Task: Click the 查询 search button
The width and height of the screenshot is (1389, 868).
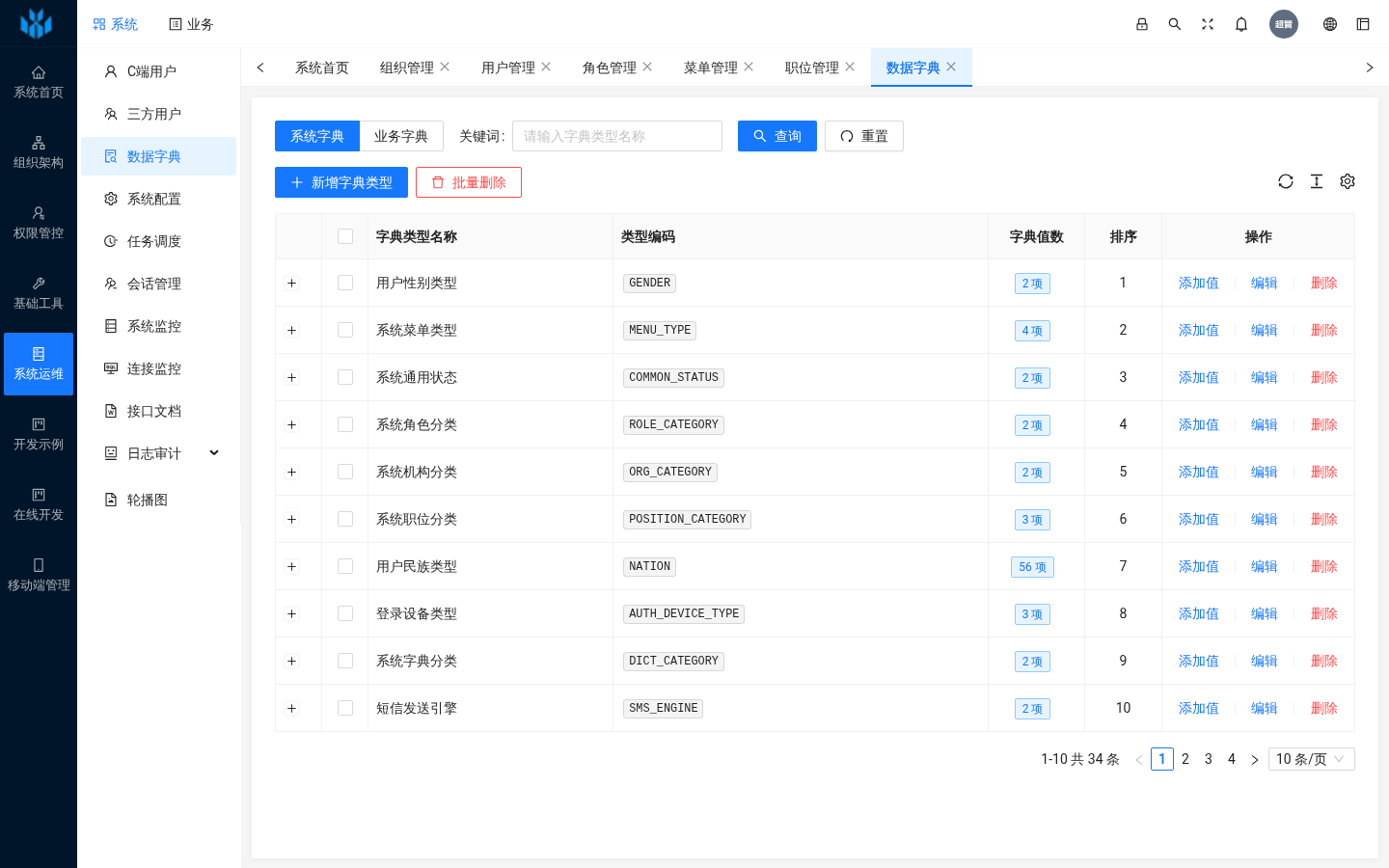Action: tap(777, 136)
